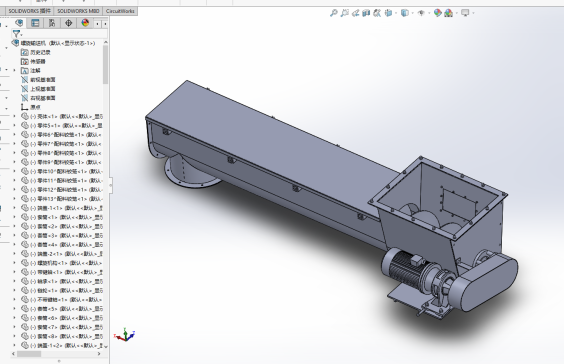Image resolution: width=564 pixels, height=364 pixels.
Task: Select the 零件13 component row
Action: pos(62,199)
